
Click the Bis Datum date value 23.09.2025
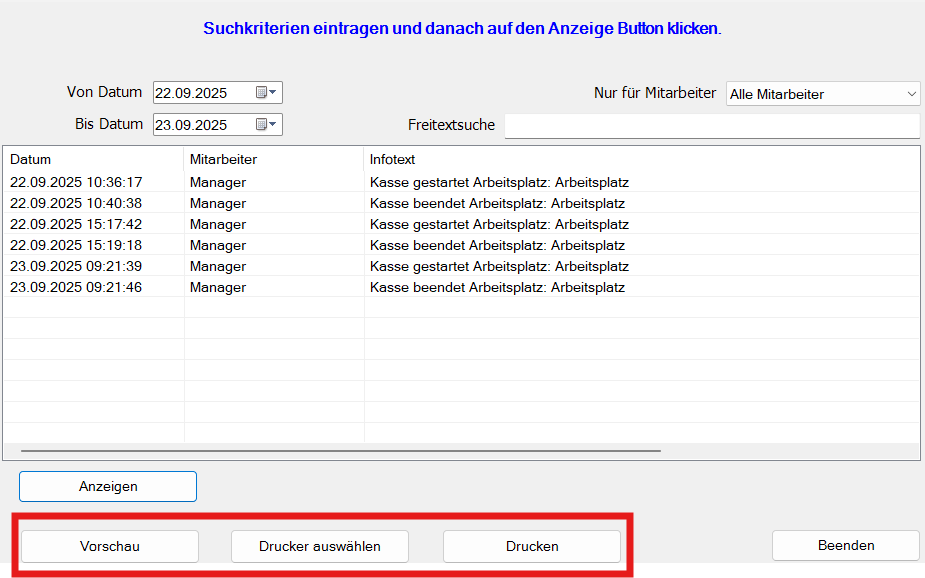click(191, 125)
